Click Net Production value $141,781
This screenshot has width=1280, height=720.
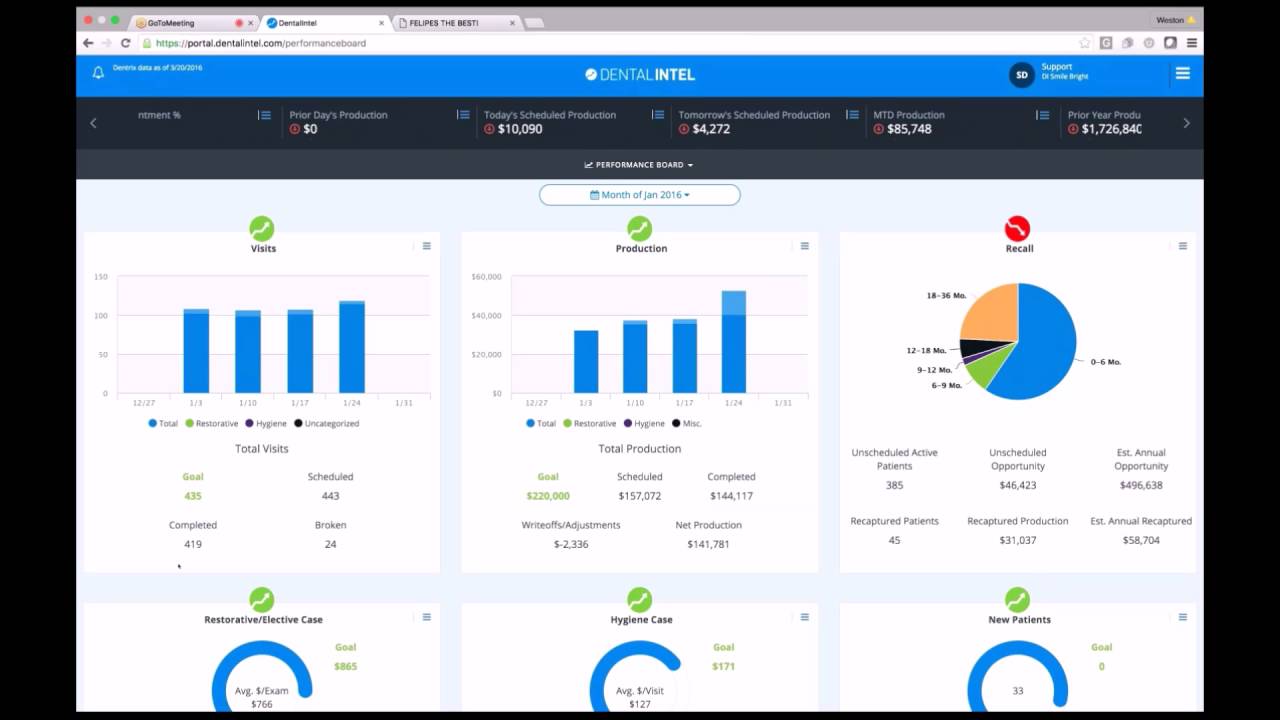tap(708, 544)
